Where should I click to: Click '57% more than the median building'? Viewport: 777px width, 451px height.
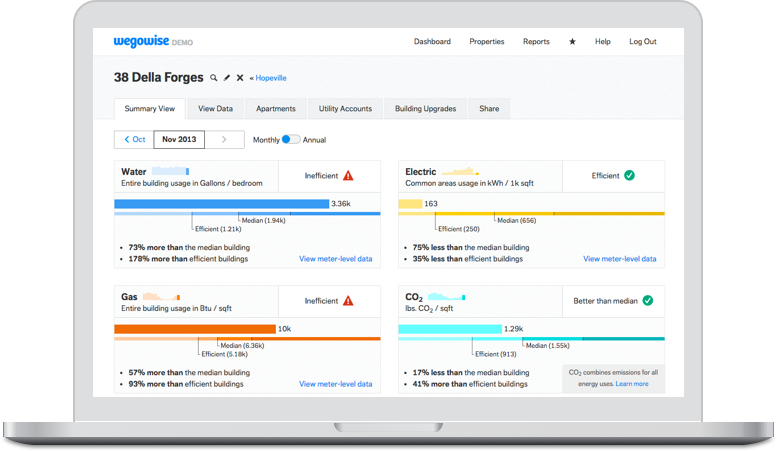189,373
